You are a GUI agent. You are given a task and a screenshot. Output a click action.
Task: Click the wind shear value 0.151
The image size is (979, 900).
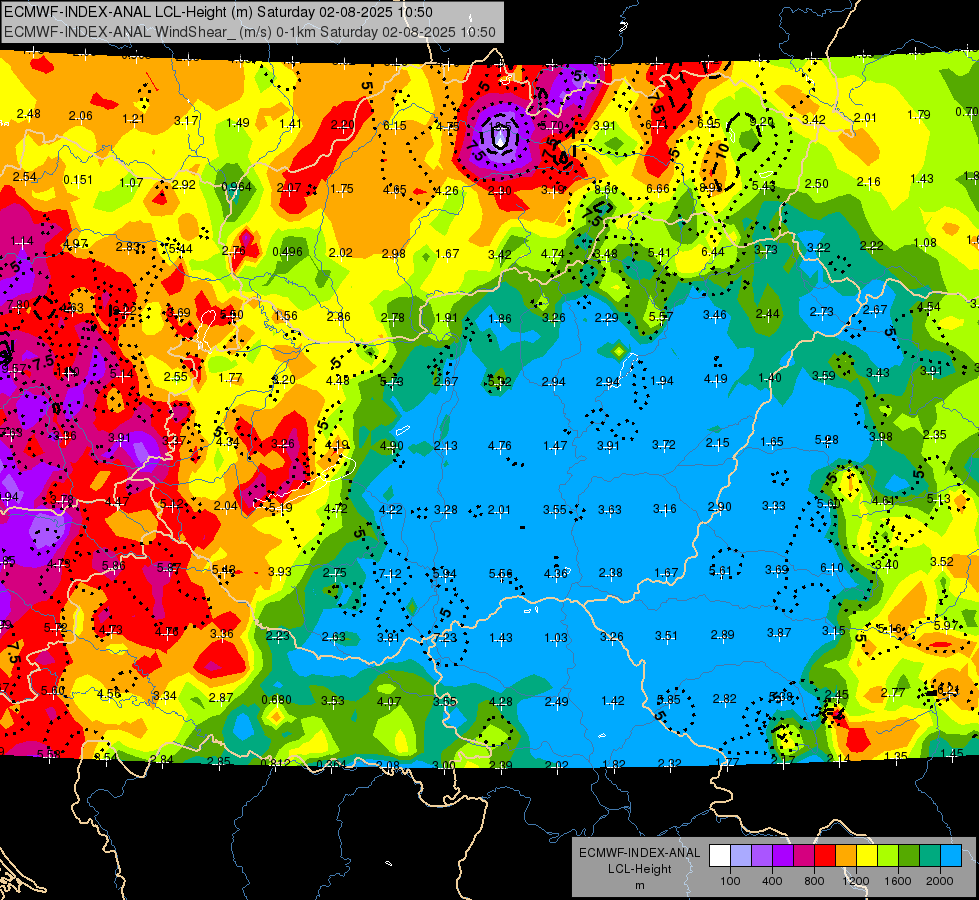coord(78,180)
